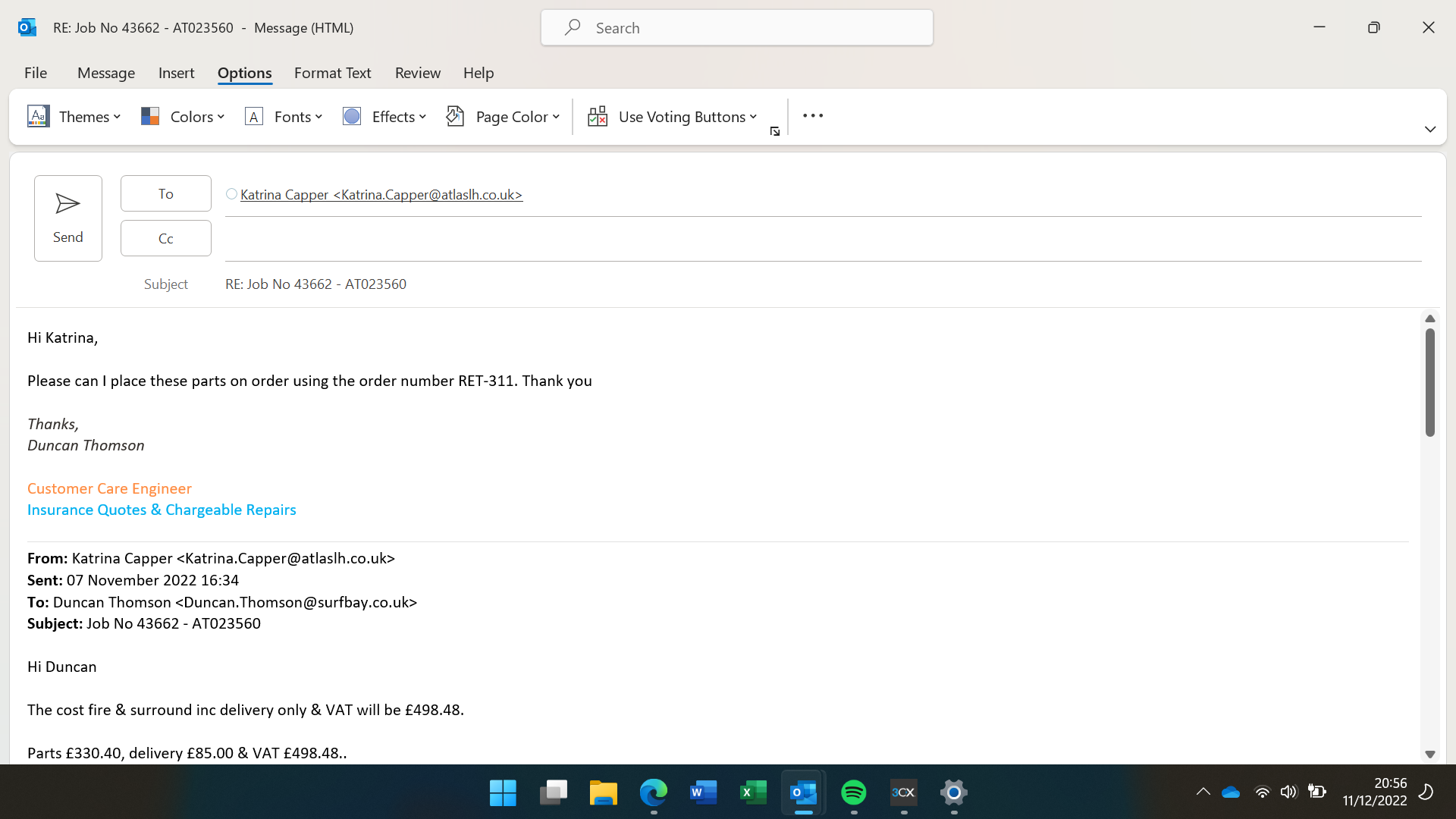This screenshot has height=819, width=1456.
Task: Toggle the system tray overflow chevron
Action: point(1203,792)
